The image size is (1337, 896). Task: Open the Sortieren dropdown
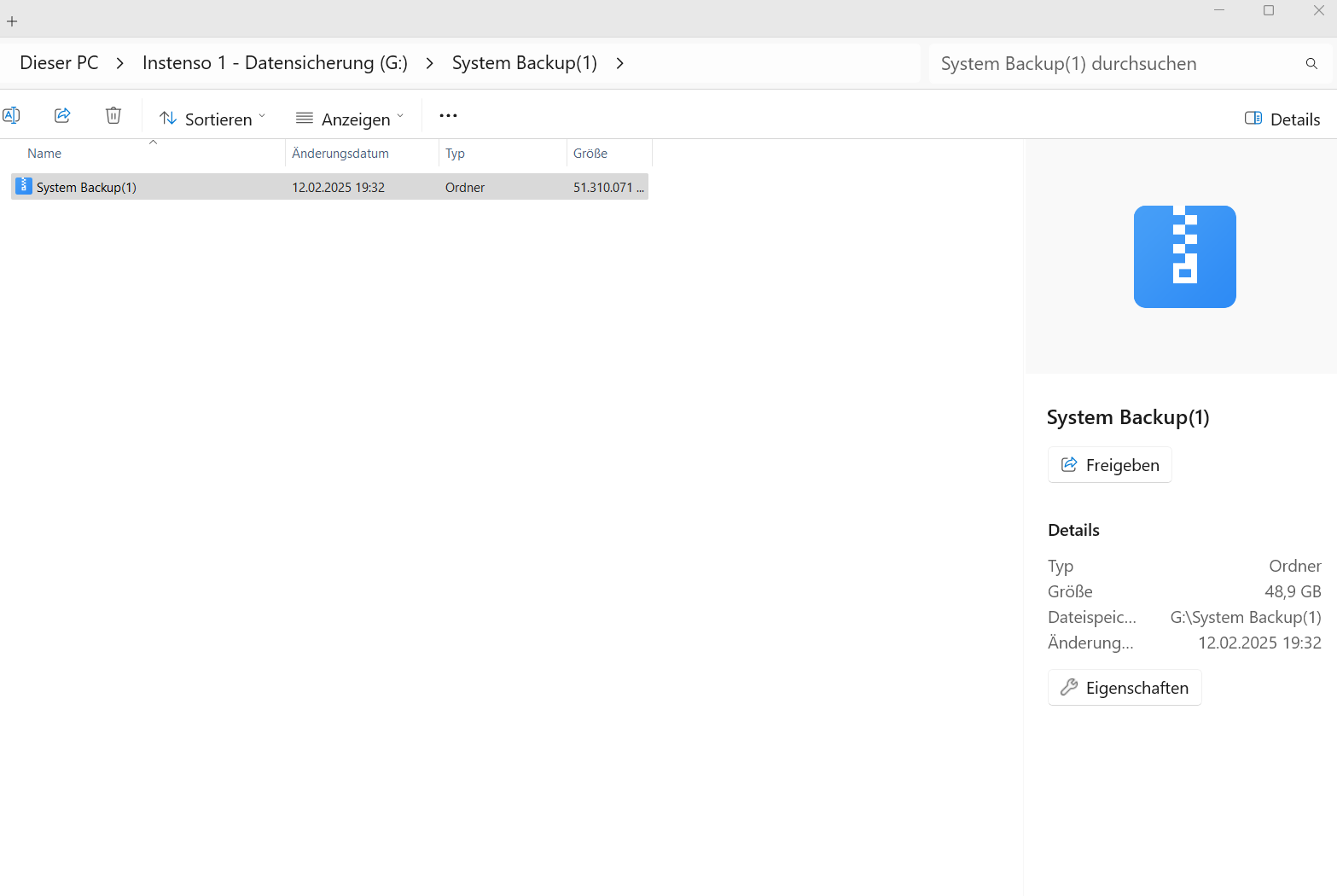tap(212, 119)
